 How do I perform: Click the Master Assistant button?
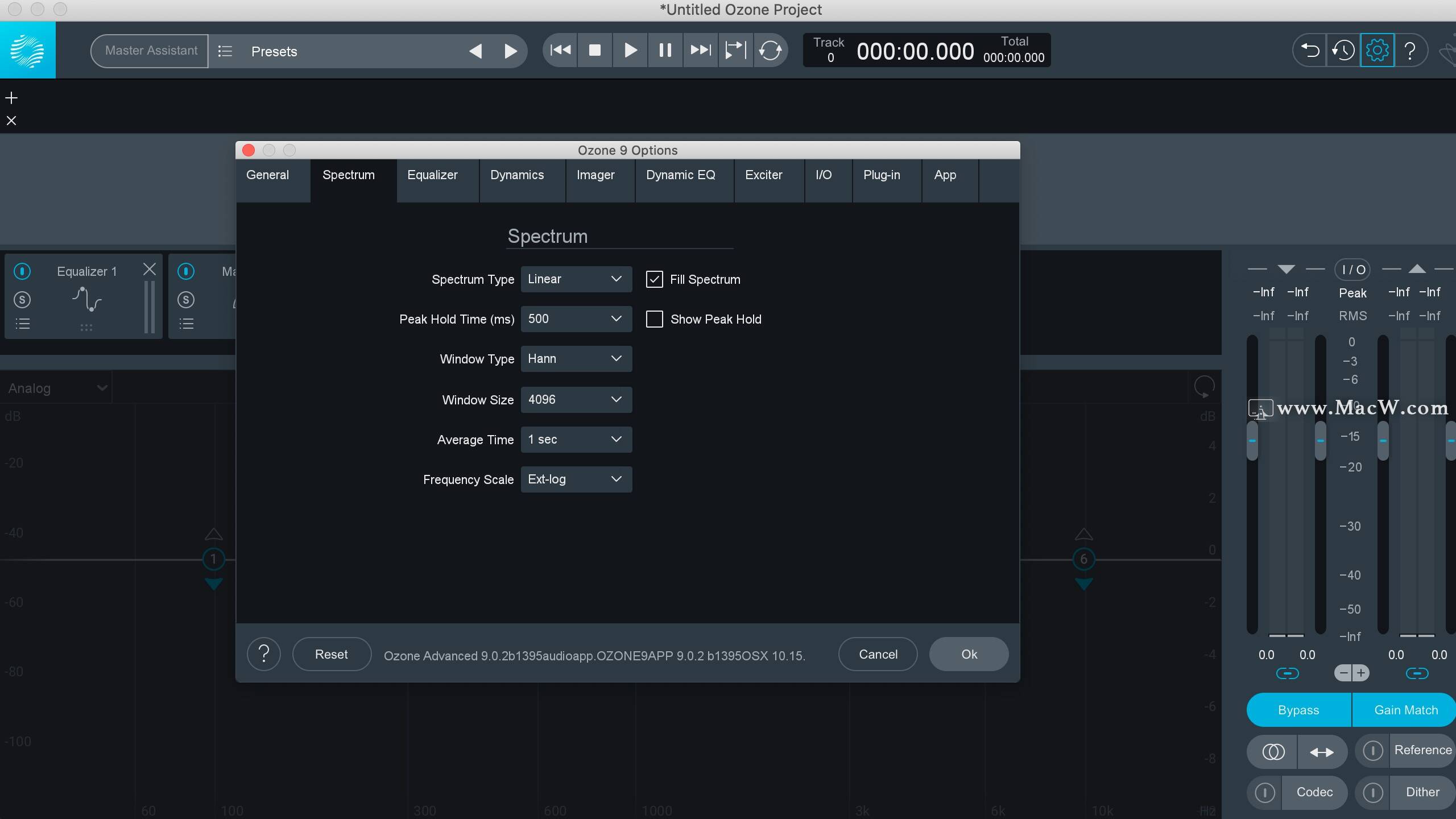151,51
